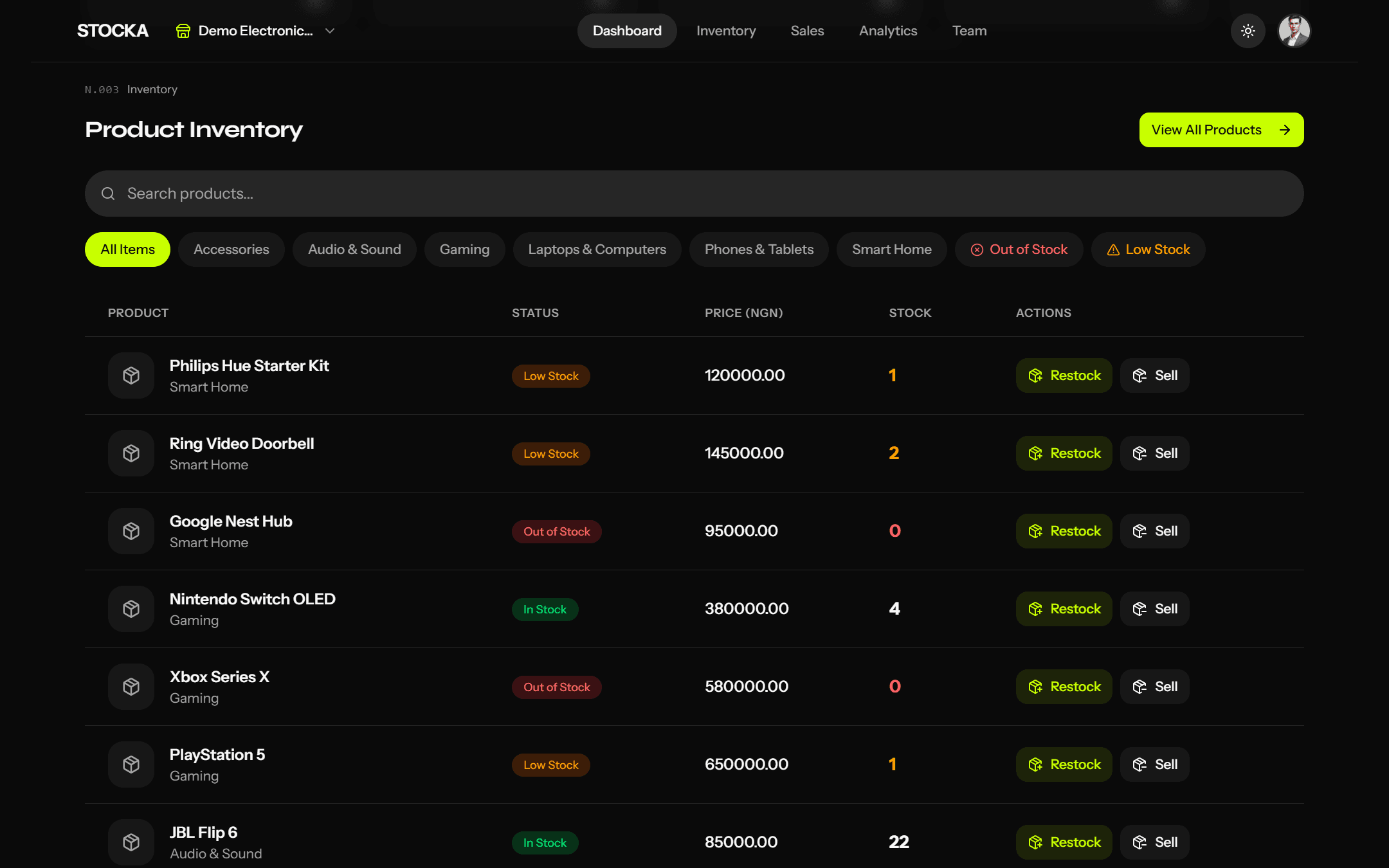Viewport: 1389px width, 868px height.
Task: Toggle light mode with the sun icon
Action: tap(1248, 31)
